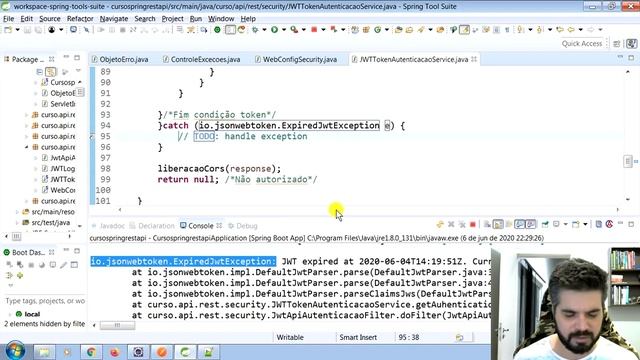Switch to the Declaration view tab

click(152, 226)
